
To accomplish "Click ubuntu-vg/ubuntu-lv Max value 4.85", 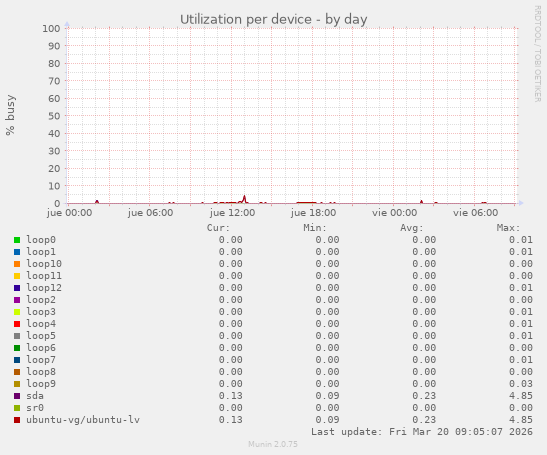I will (521, 420).
